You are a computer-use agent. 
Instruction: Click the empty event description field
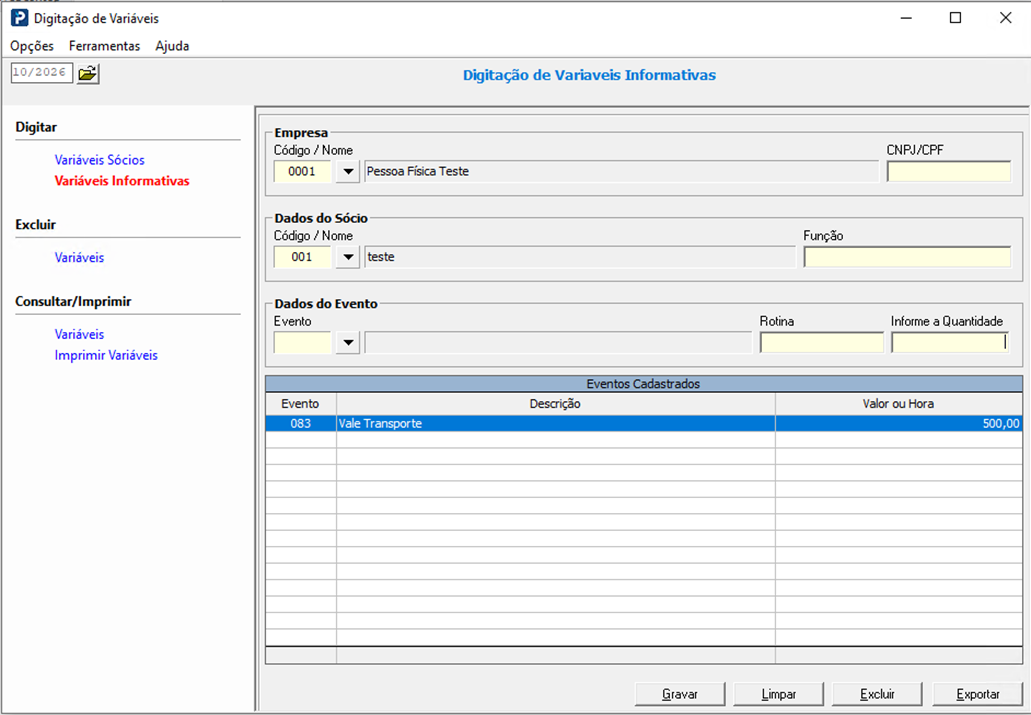point(558,343)
